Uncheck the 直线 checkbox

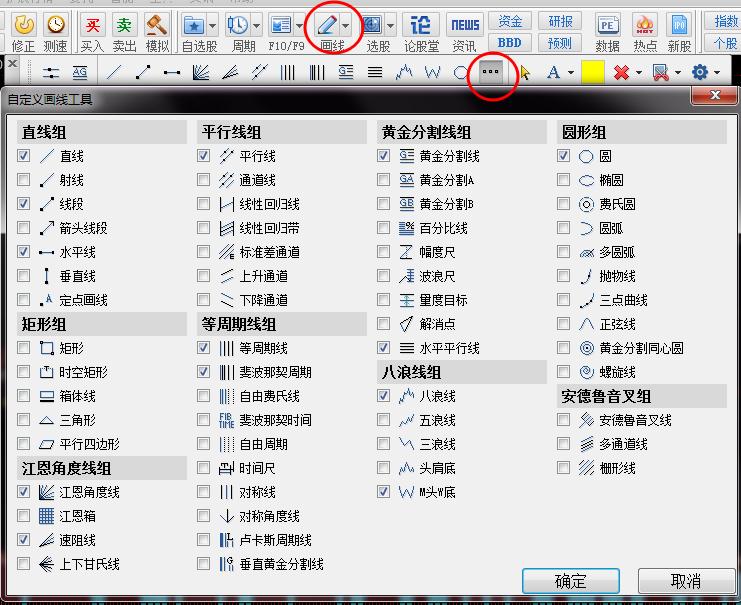coord(24,156)
